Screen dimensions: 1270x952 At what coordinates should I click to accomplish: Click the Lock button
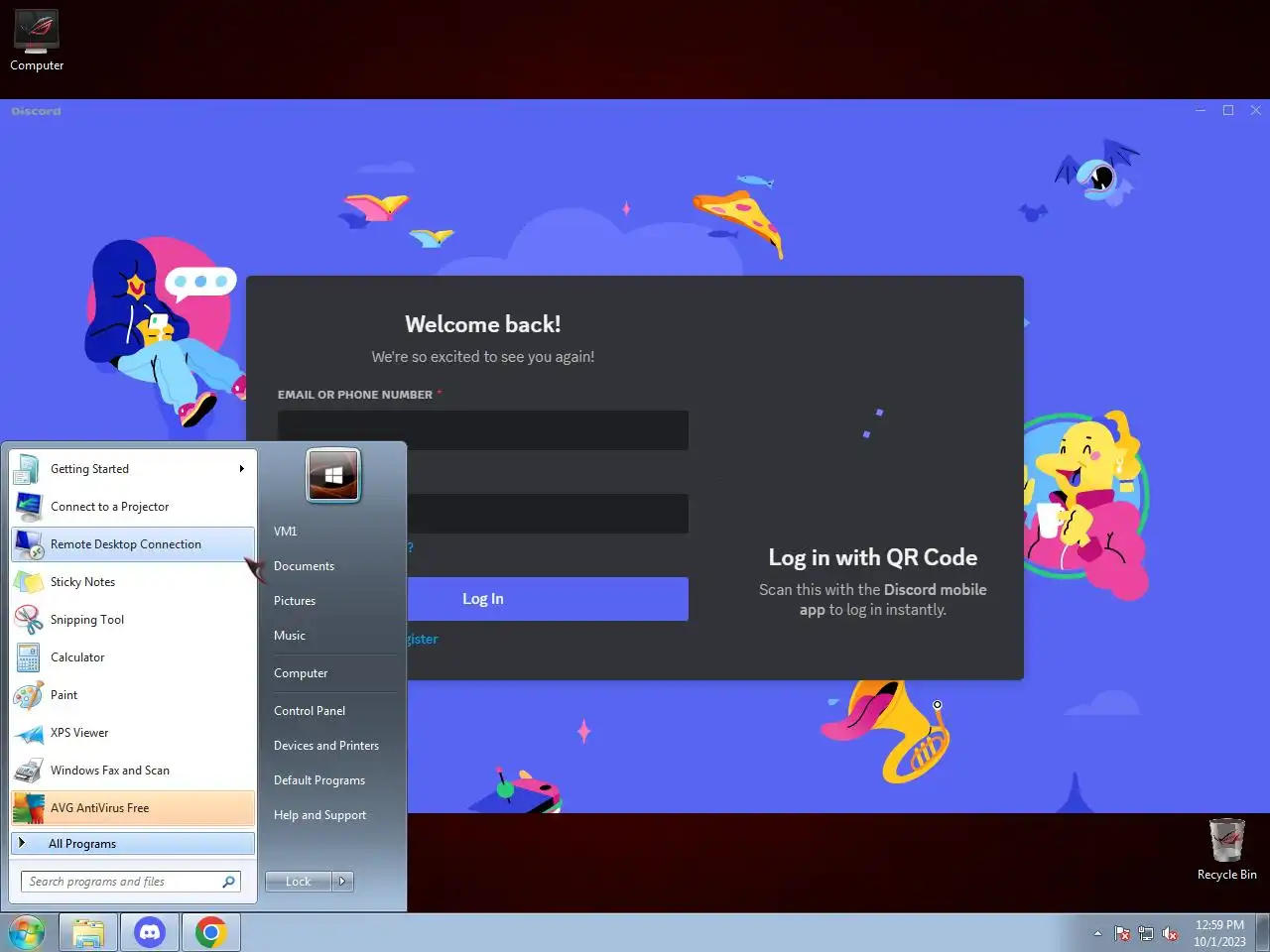tap(299, 881)
